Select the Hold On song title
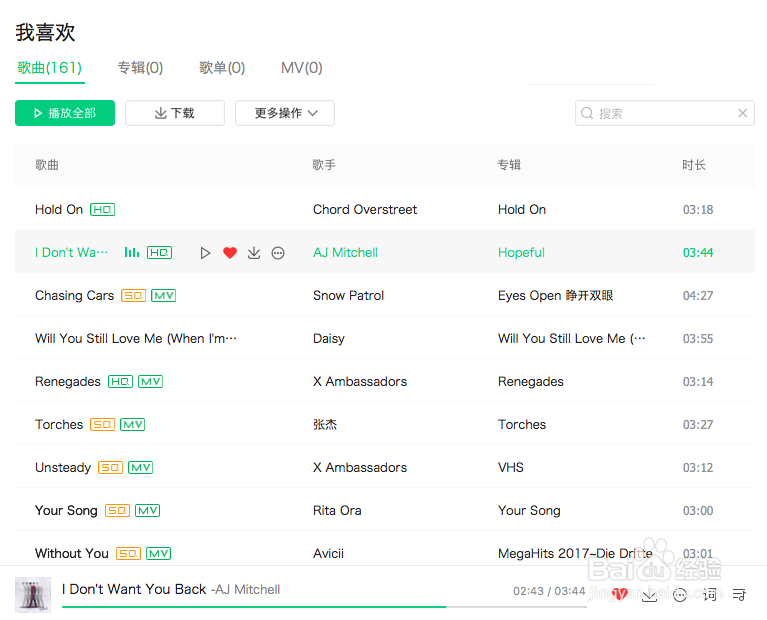 coord(59,209)
